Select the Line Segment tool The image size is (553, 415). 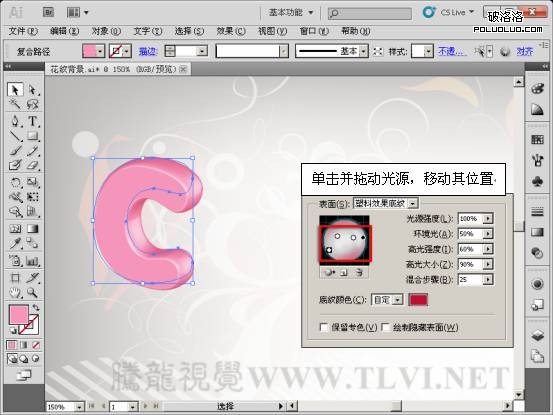coord(15,136)
